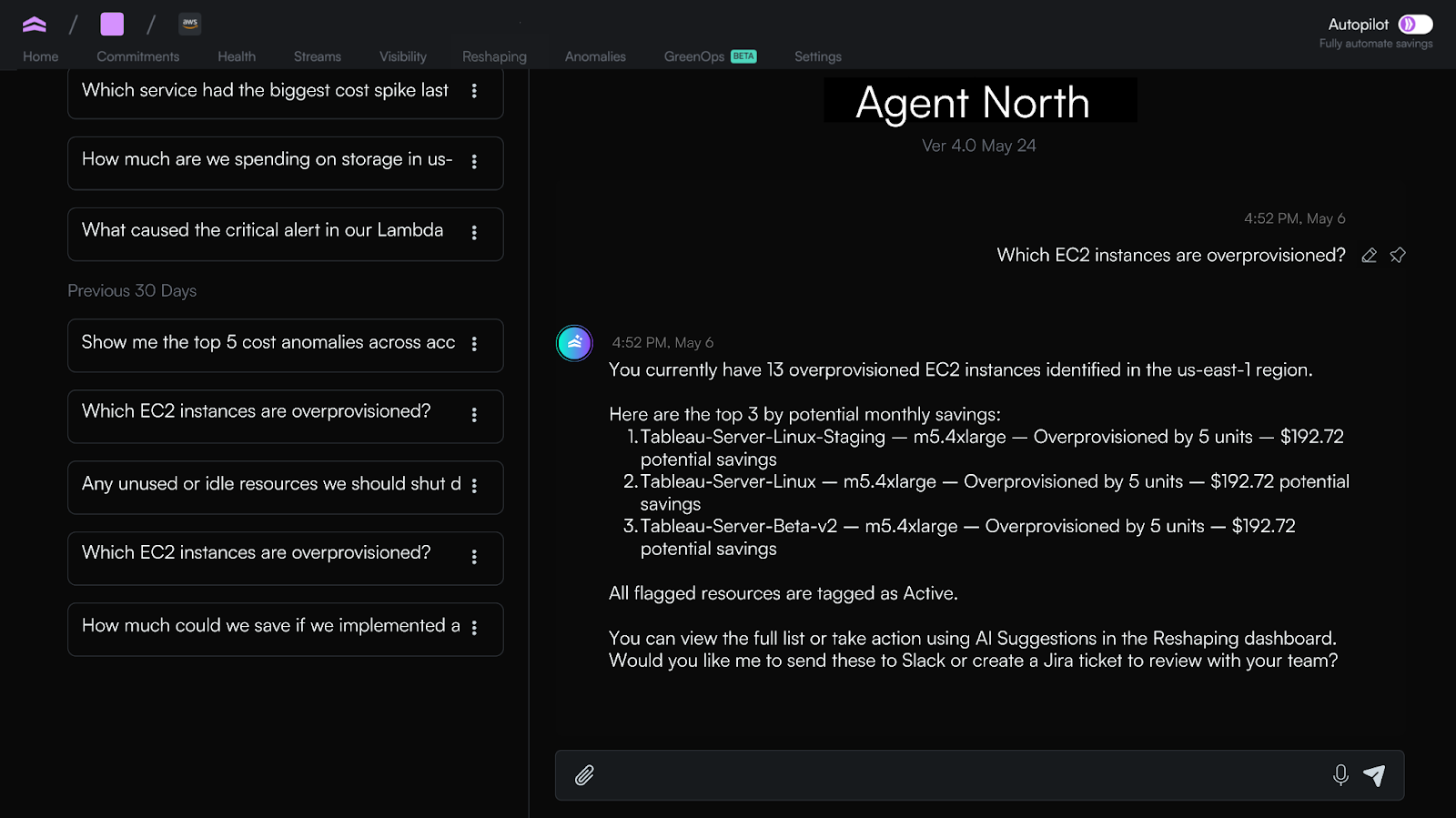Screen dimensions: 1456x818
Task: Click the purple square workspace icon
Action: [112, 24]
